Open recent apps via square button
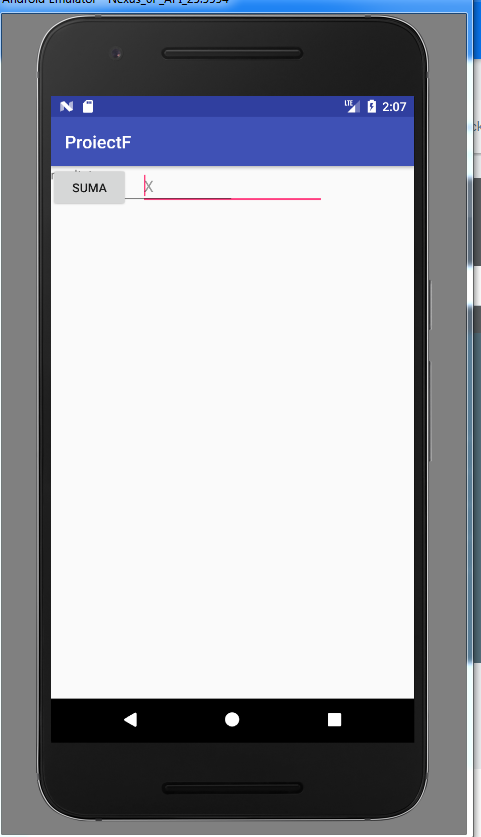 point(334,720)
